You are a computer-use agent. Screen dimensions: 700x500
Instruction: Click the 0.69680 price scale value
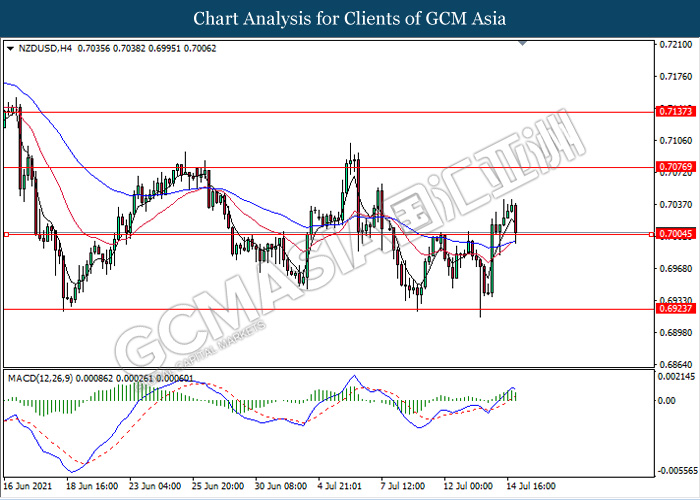676,268
